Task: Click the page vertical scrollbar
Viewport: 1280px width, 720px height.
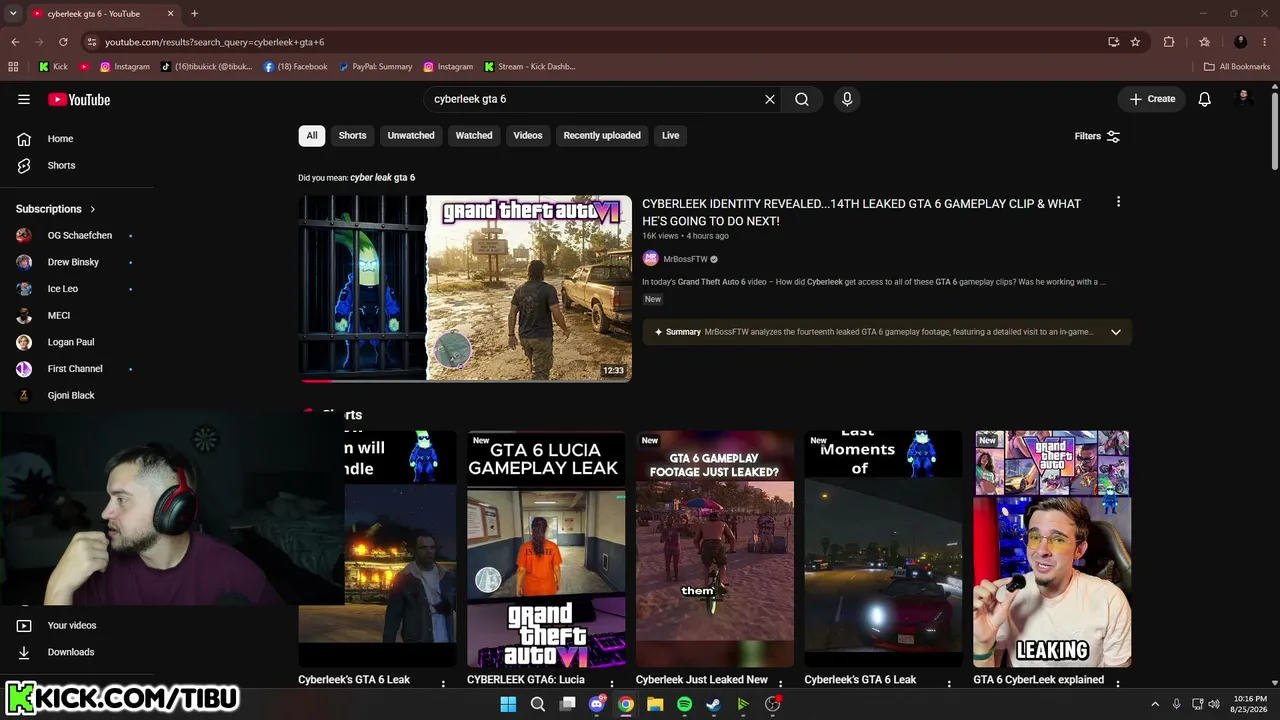Action: click(1274, 130)
